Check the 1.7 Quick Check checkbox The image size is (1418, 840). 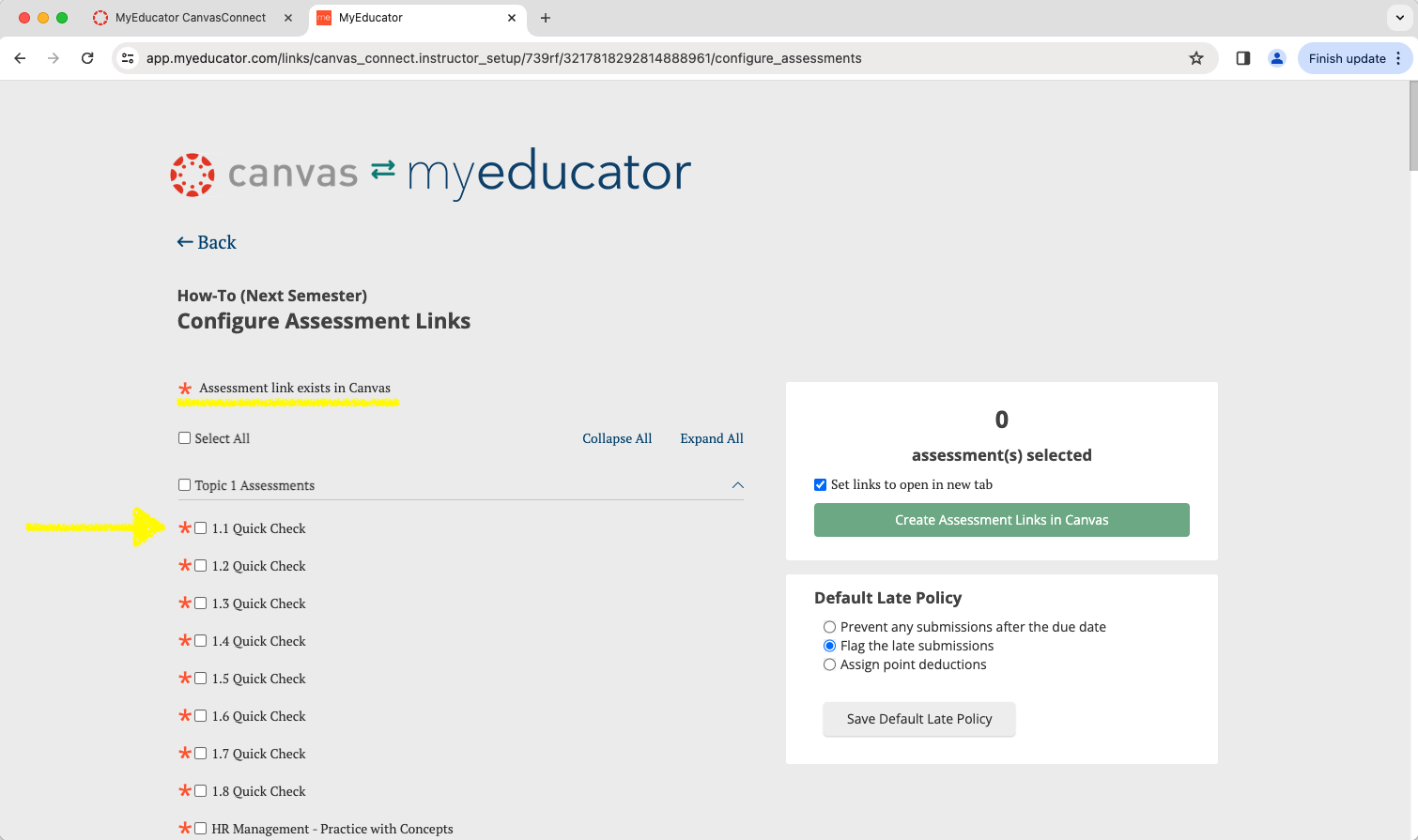200,754
